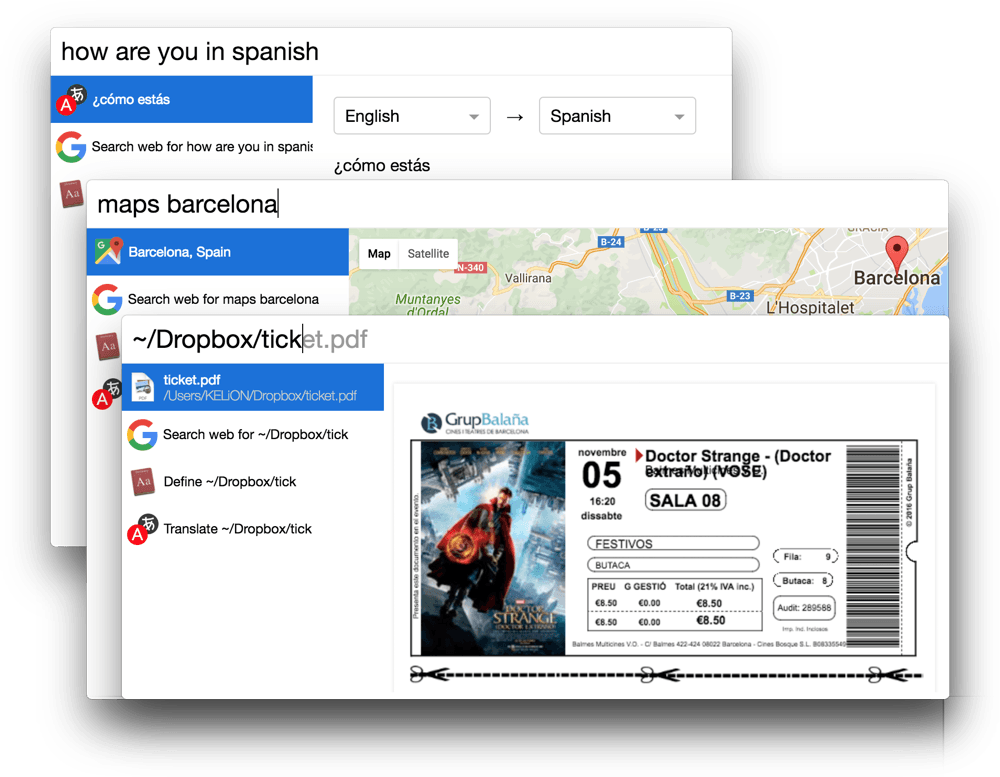The image size is (1000, 777).
Task: Click the translate icon beside "Translate ~/Dropbox/tick"
Action: pos(143,529)
